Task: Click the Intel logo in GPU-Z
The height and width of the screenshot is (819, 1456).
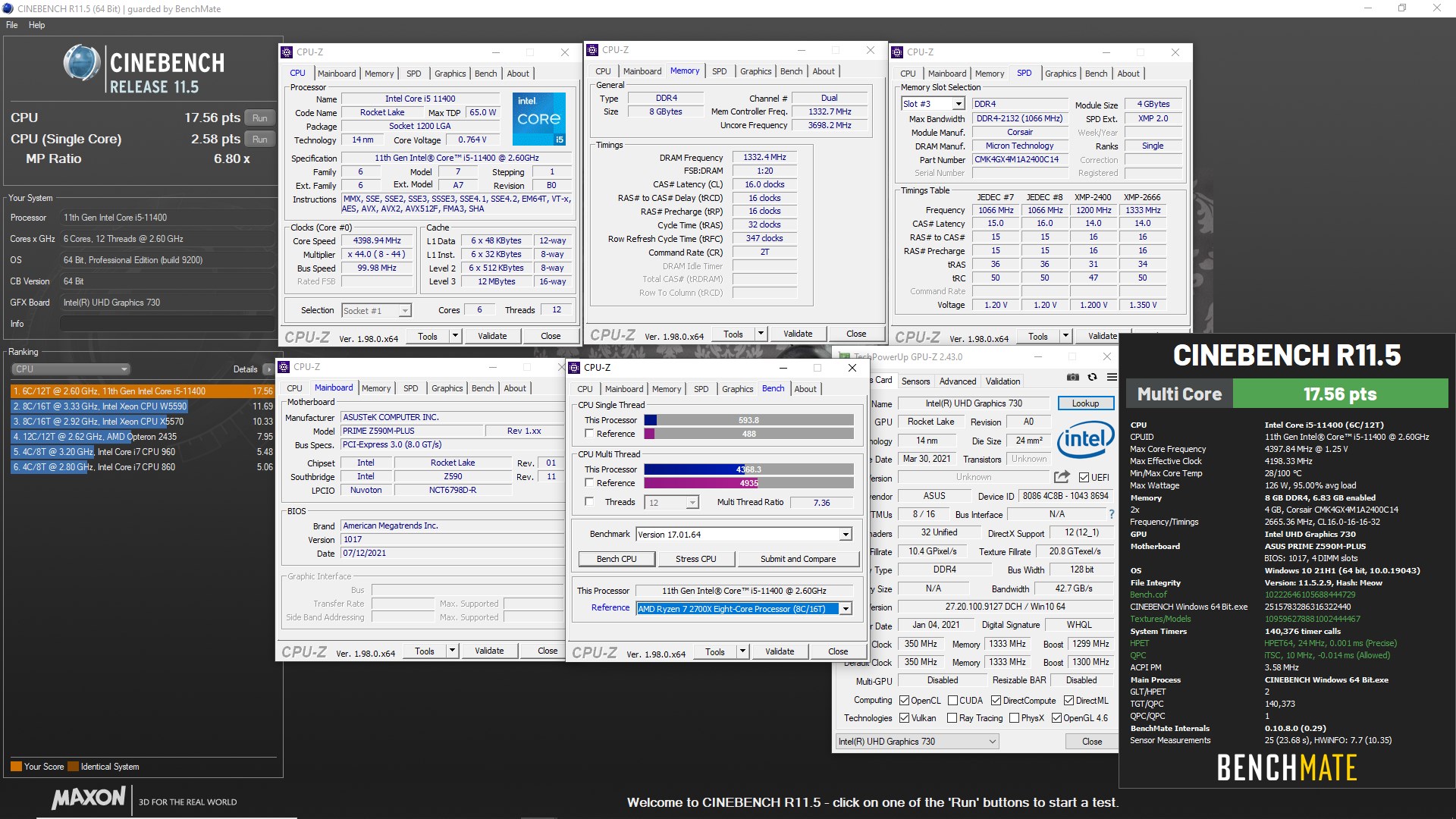Action: (x=1085, y=440)
